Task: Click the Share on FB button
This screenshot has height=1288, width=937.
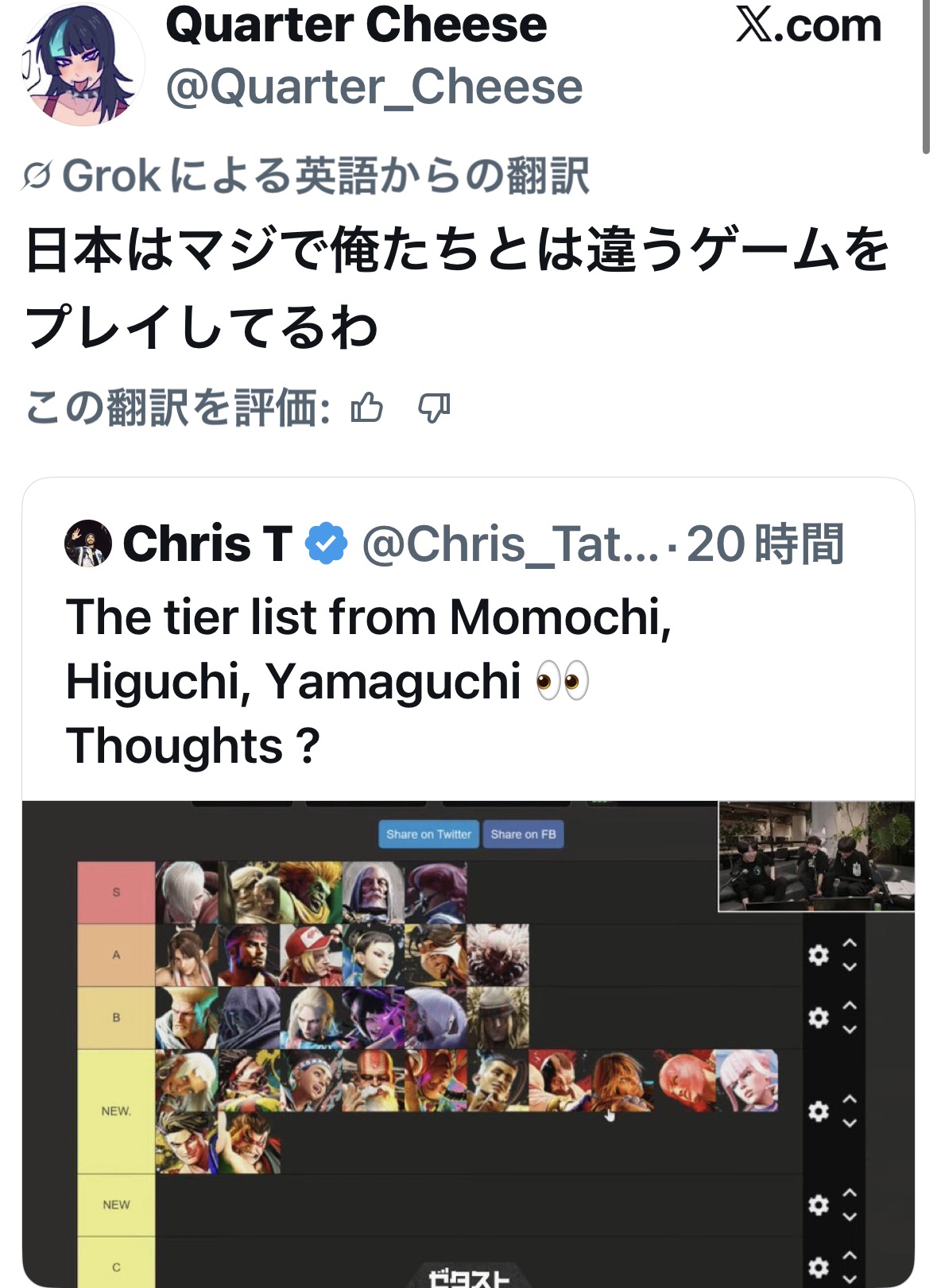Action: tap(523, 834)
